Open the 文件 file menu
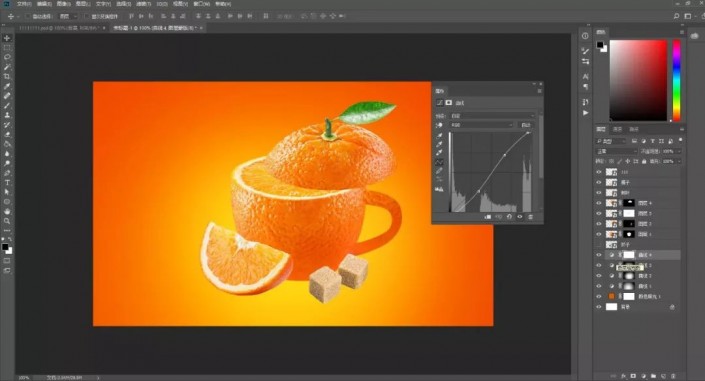This screenshot has height=381, width=705. (24, 4)
